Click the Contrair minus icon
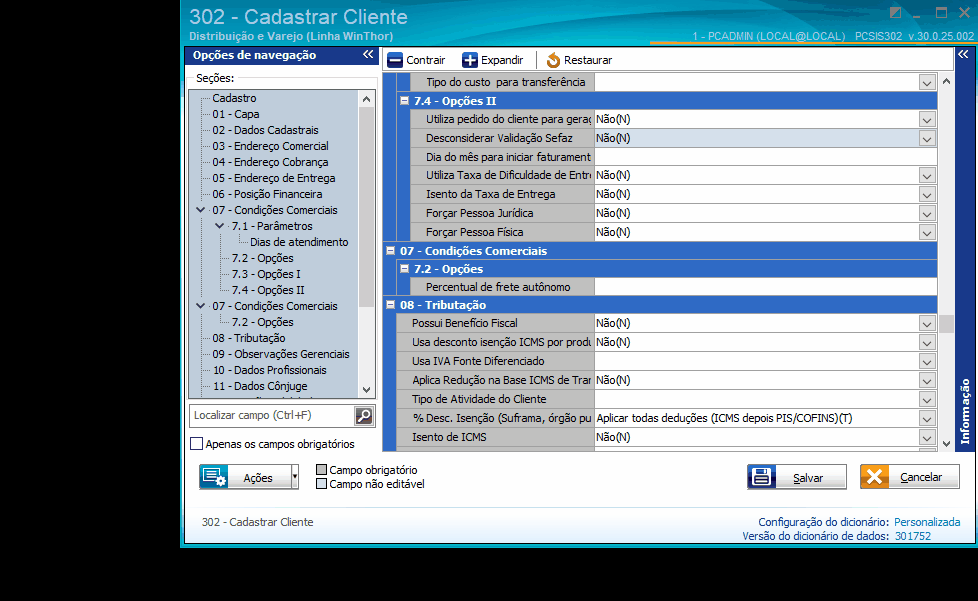 395,60
